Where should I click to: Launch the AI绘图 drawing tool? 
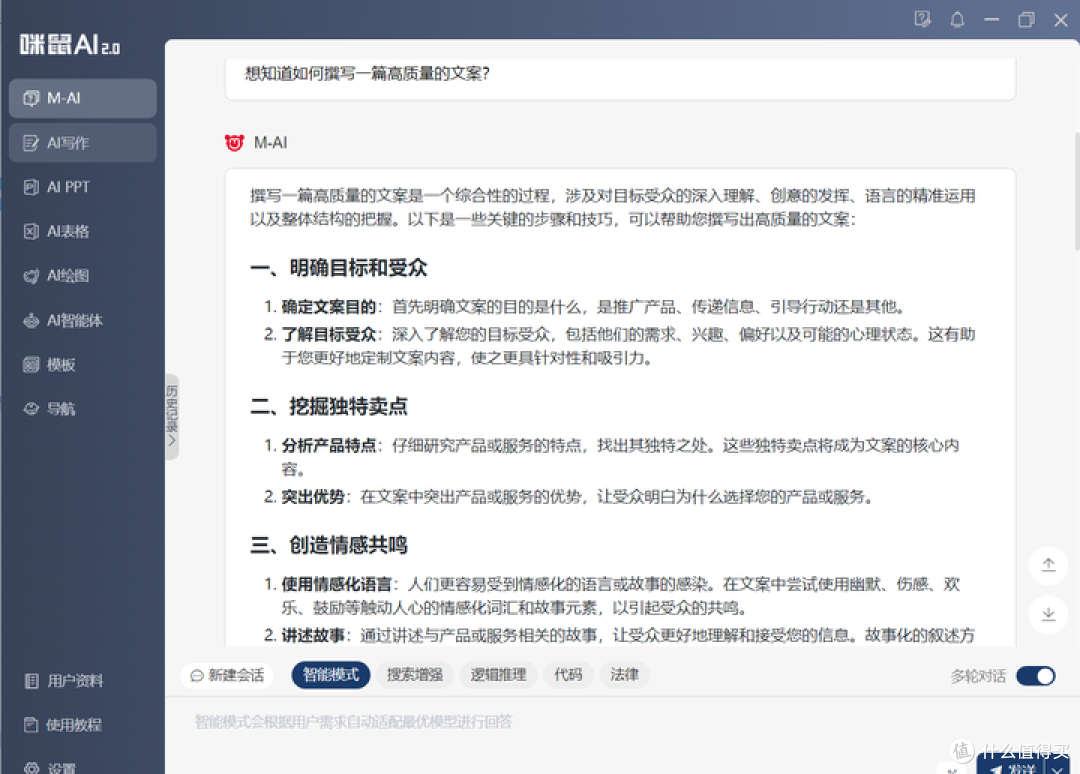(83, 275)
